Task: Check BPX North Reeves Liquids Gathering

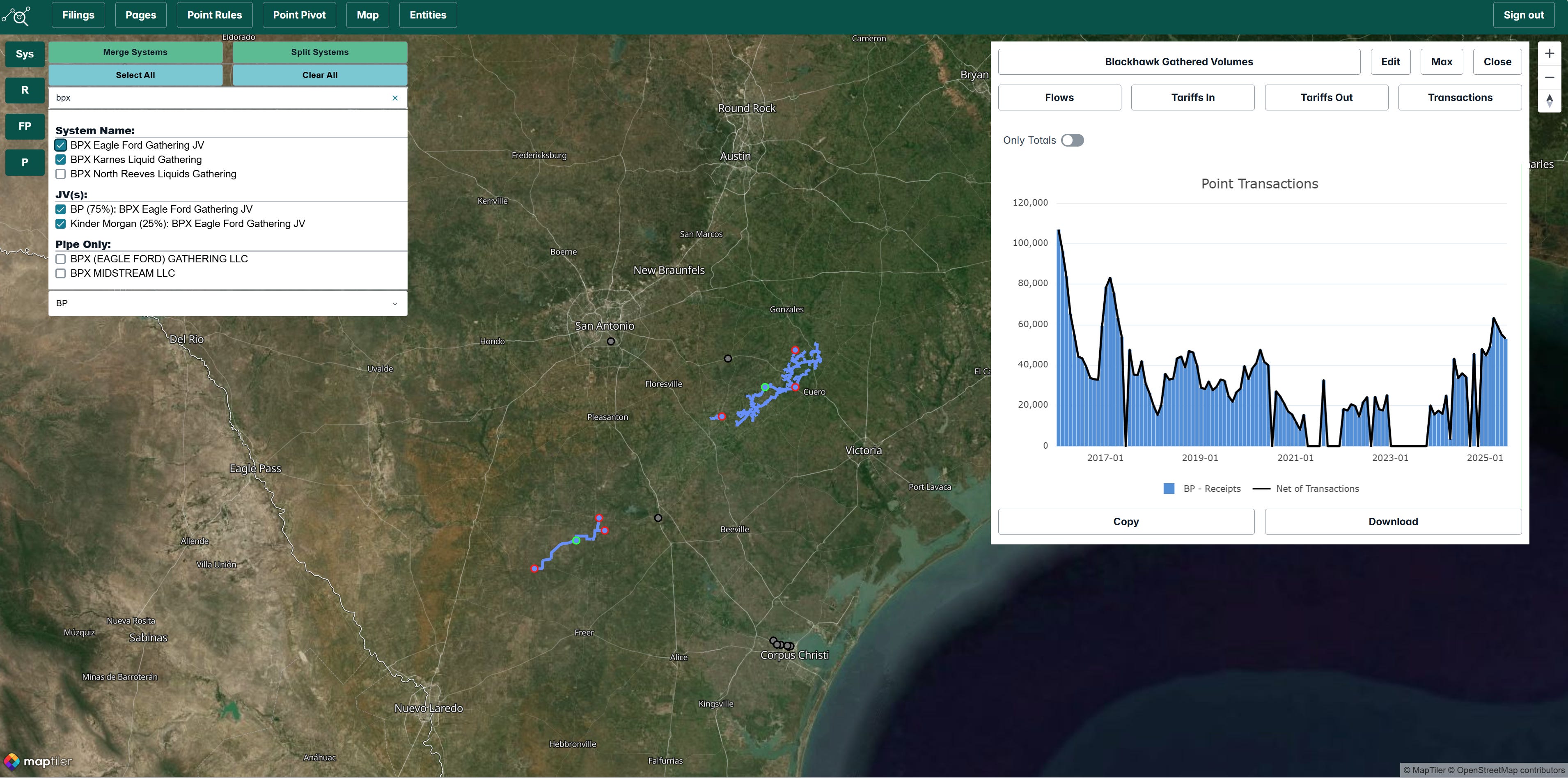Action: point(61,174)
